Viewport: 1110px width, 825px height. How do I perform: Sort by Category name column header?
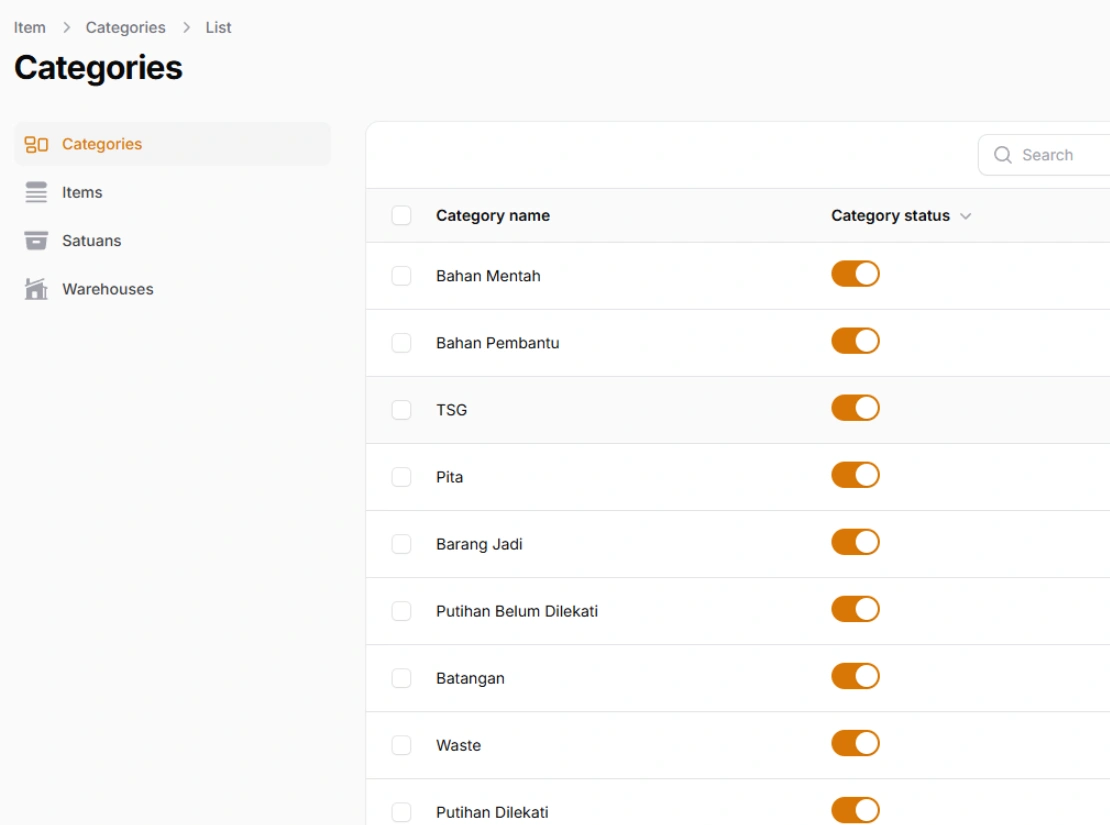pos(492,216)
